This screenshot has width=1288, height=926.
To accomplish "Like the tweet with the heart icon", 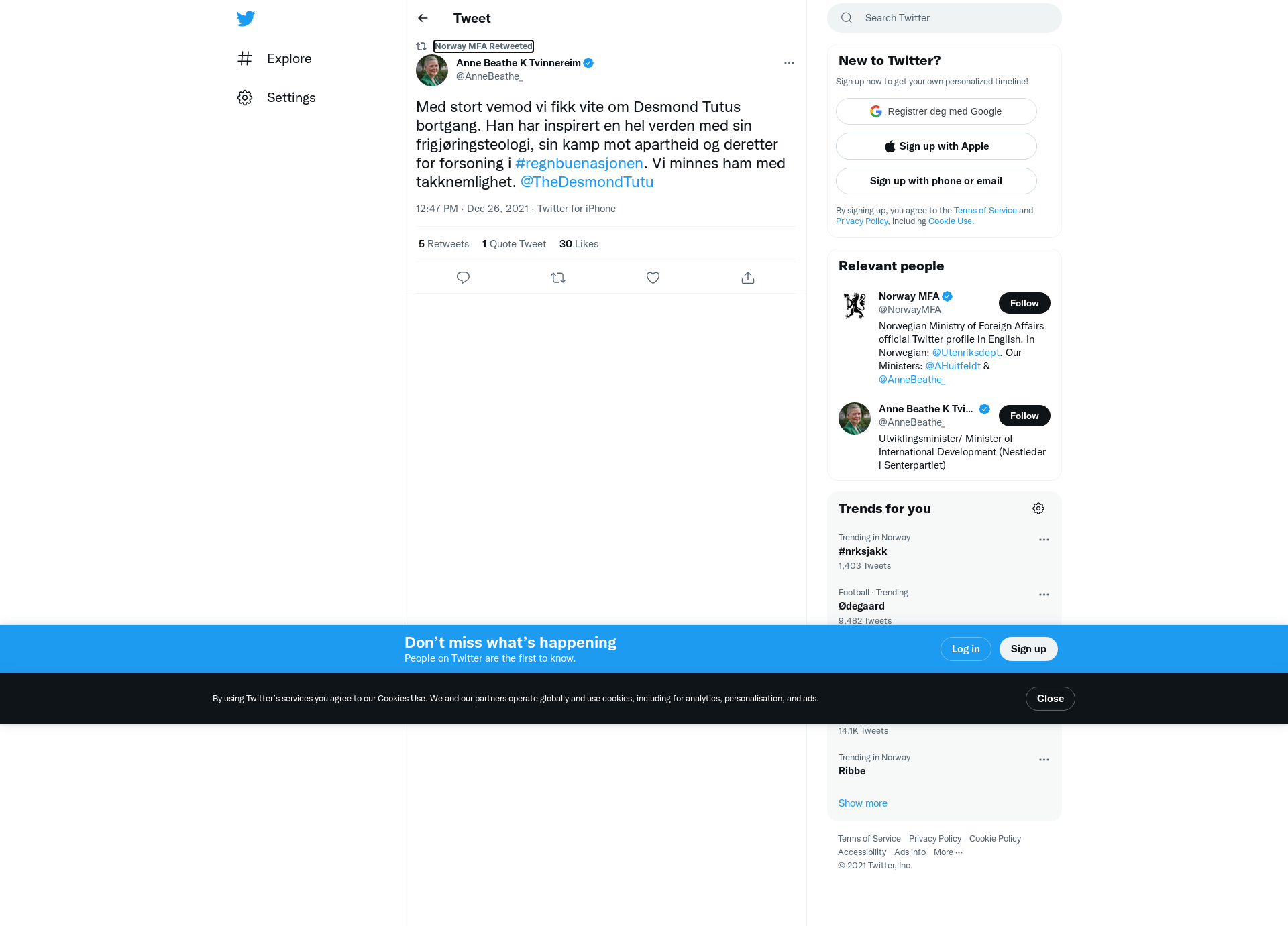I will pyautogui.click(x=653, y=278).
